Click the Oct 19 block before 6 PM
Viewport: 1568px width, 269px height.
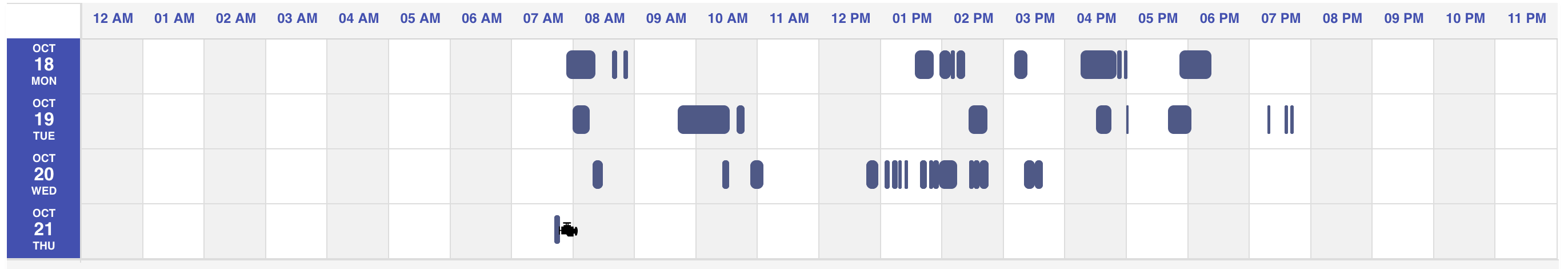click(1179, 120)
